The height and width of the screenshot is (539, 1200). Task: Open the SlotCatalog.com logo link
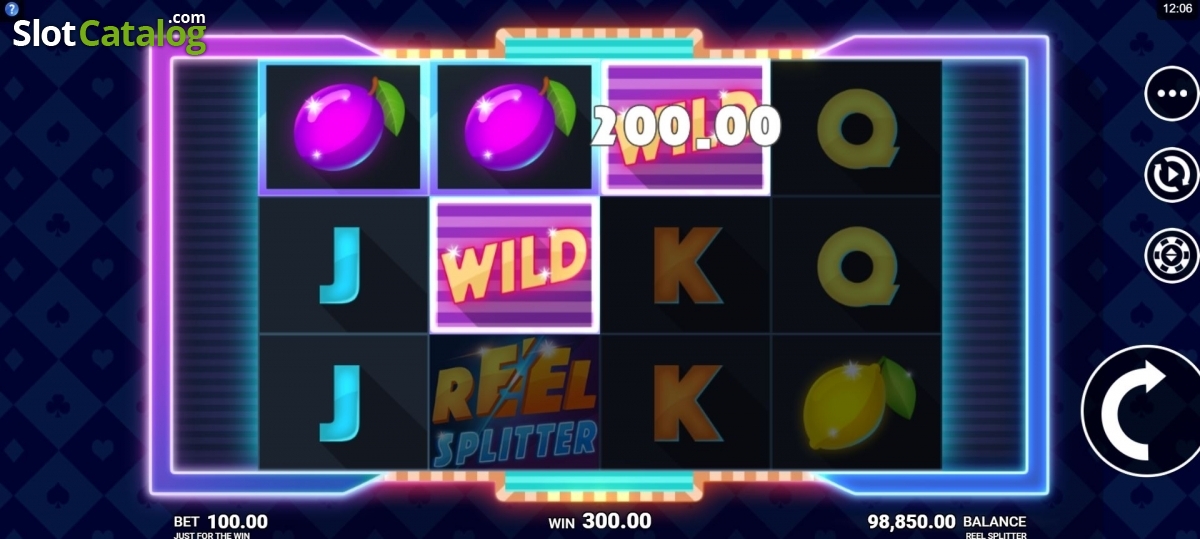coord(109,33)
